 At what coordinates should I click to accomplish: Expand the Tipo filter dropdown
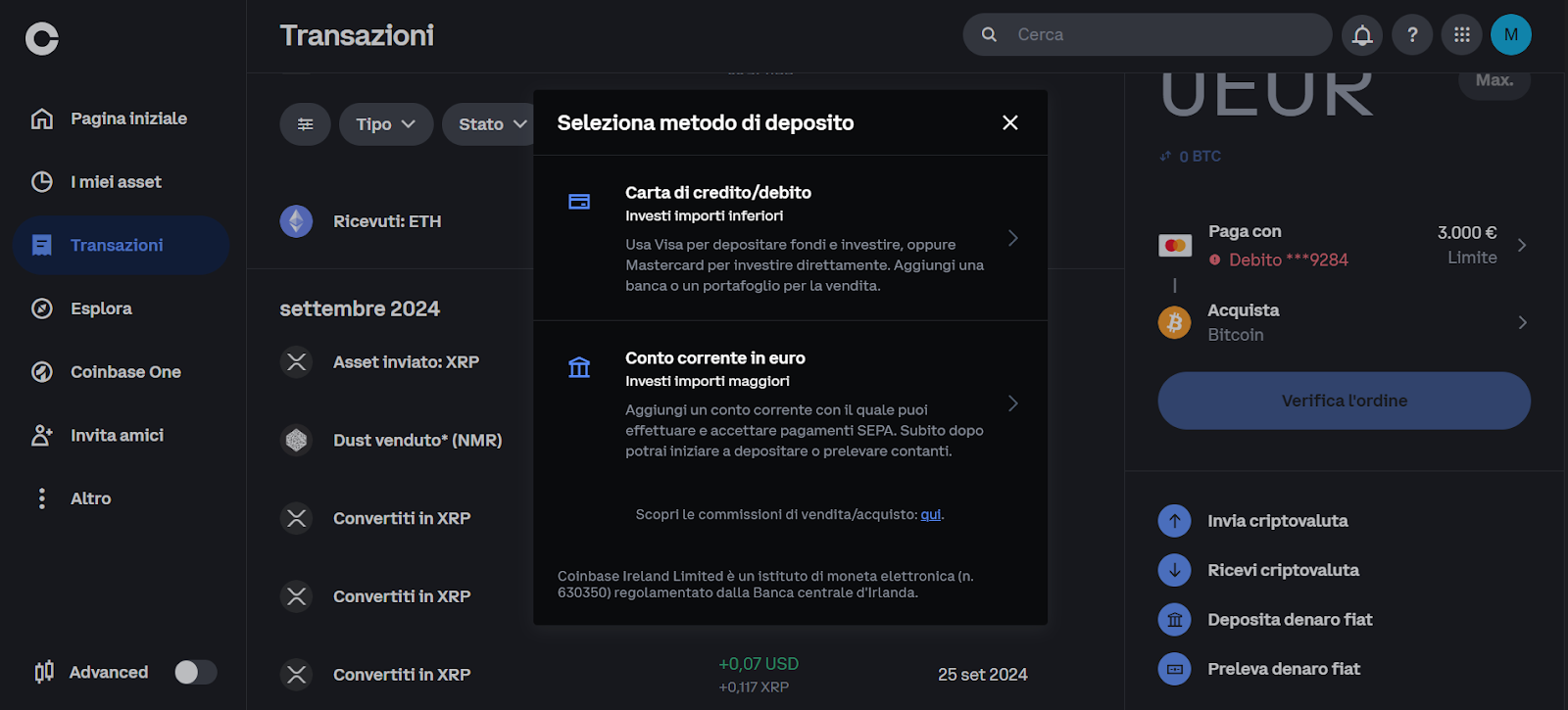coord(386,124)
